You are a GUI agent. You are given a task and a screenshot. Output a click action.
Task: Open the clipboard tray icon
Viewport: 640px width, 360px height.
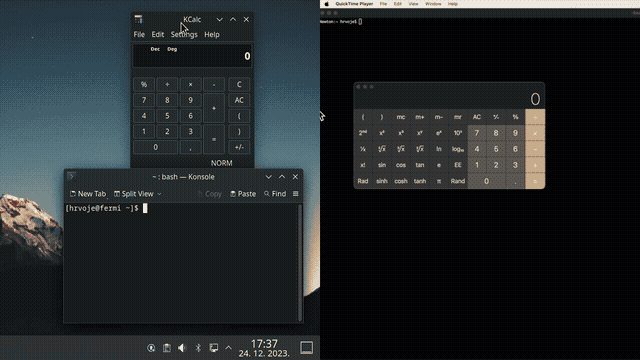(167, 348)
